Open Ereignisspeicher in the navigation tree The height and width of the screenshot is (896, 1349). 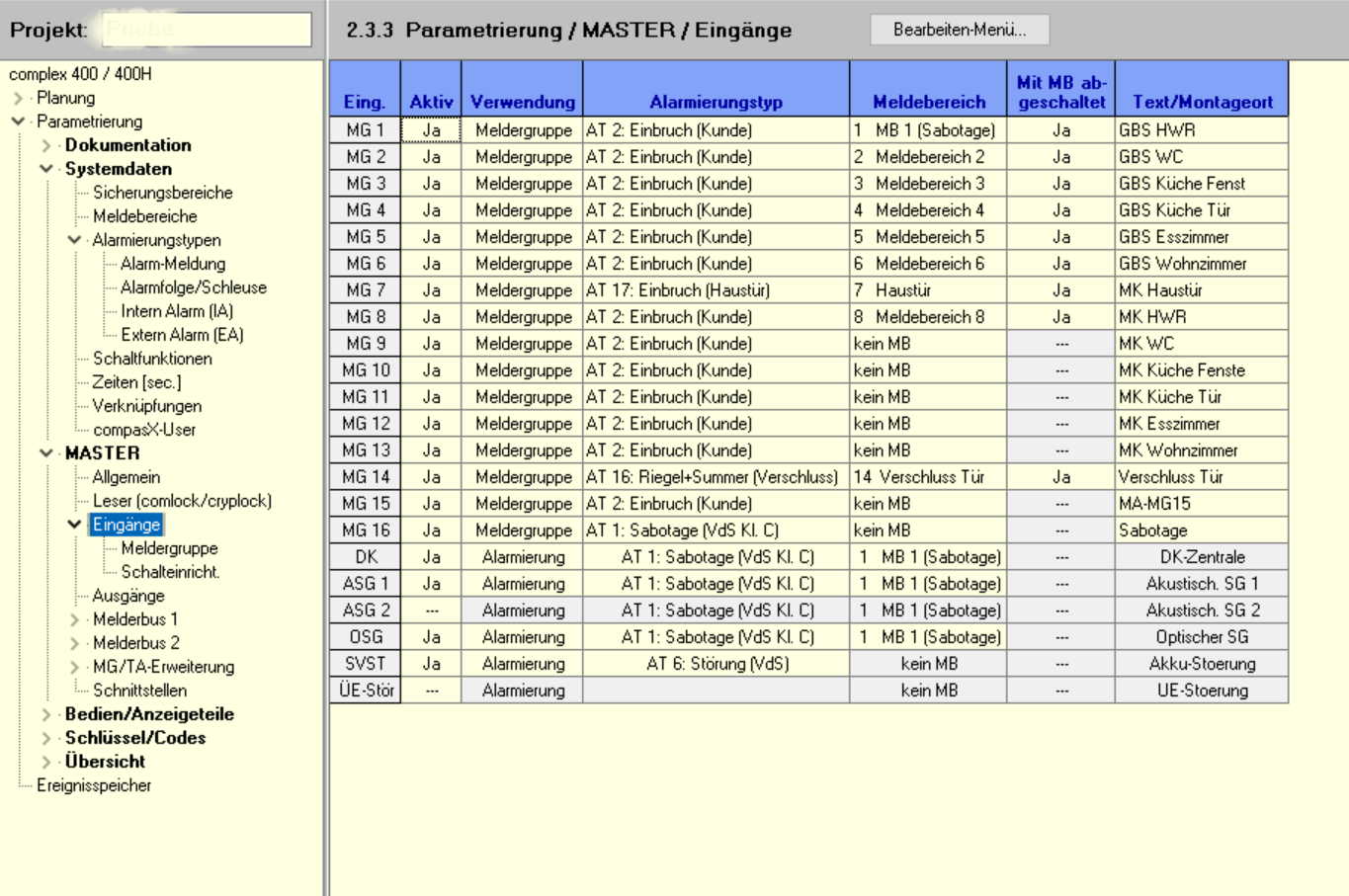point(94,785)
